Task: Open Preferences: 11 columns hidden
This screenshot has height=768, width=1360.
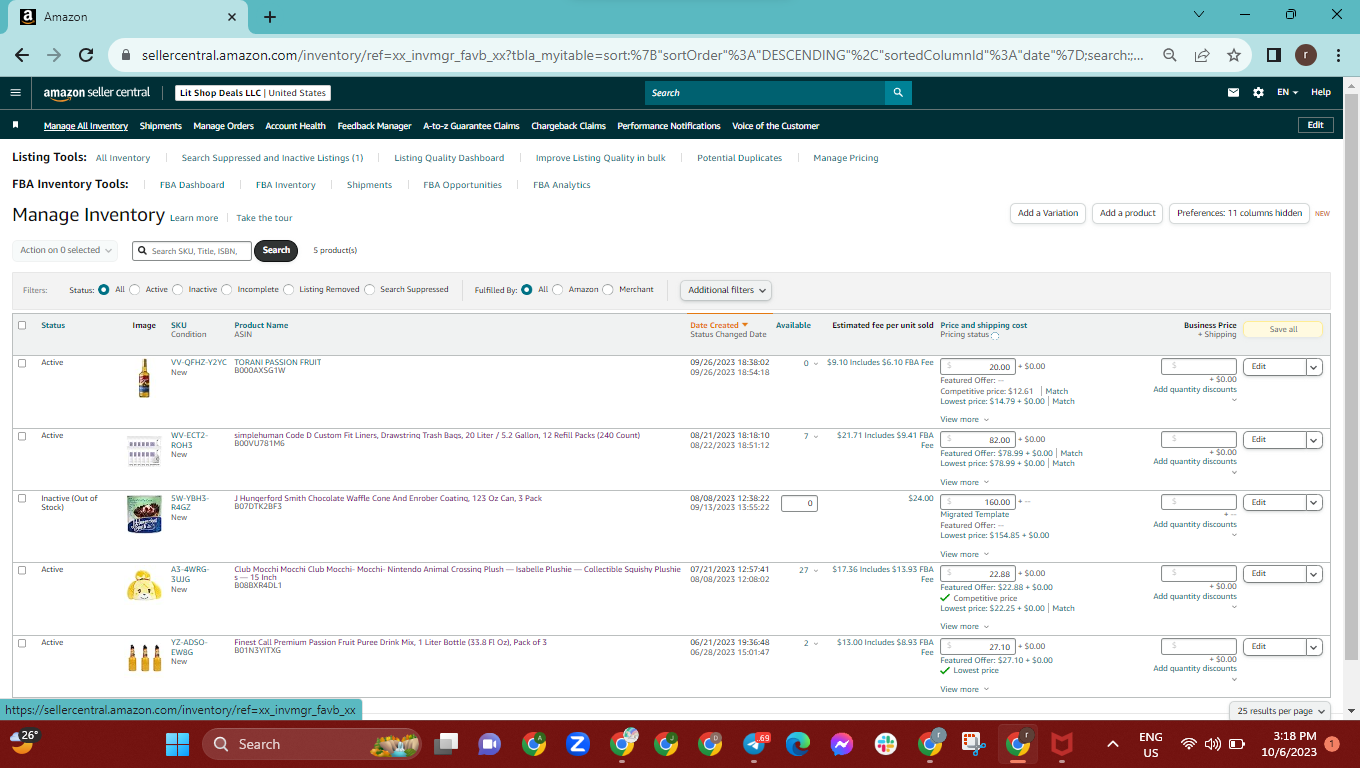Action: 1239,213
